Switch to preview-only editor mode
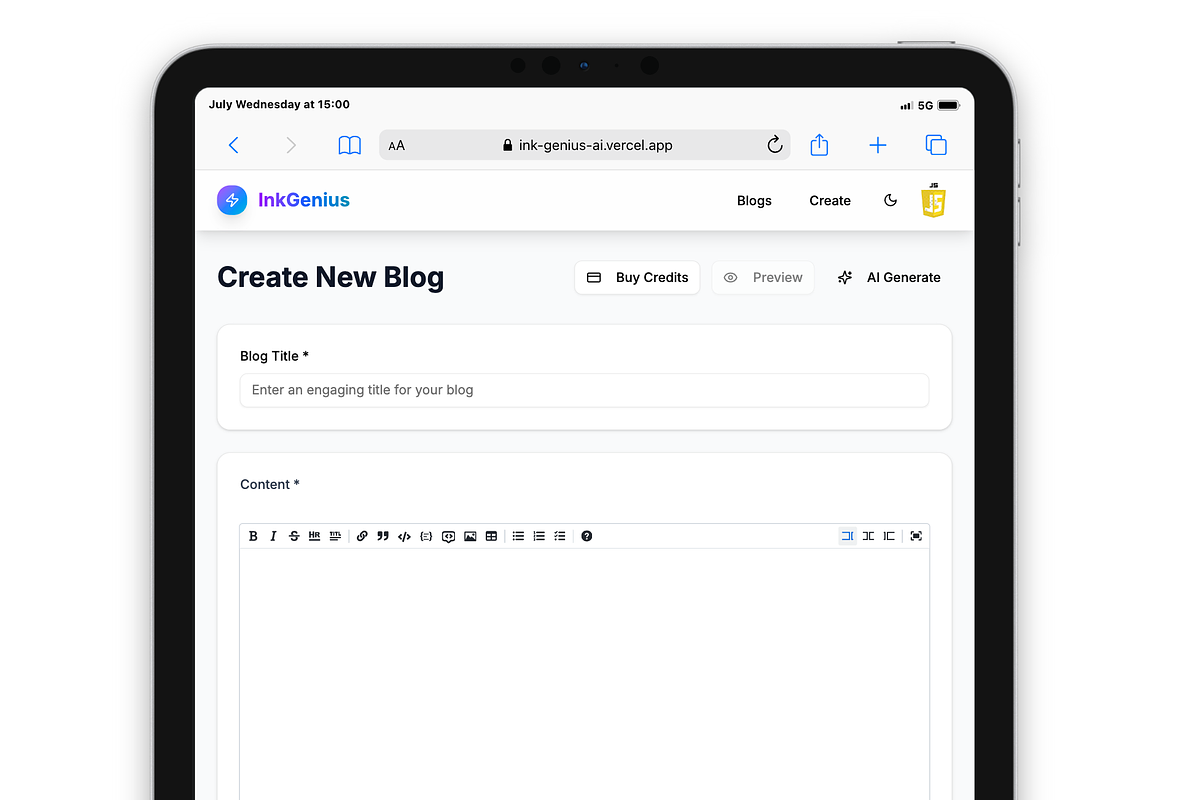1200x800 pixels. [889, 536]
